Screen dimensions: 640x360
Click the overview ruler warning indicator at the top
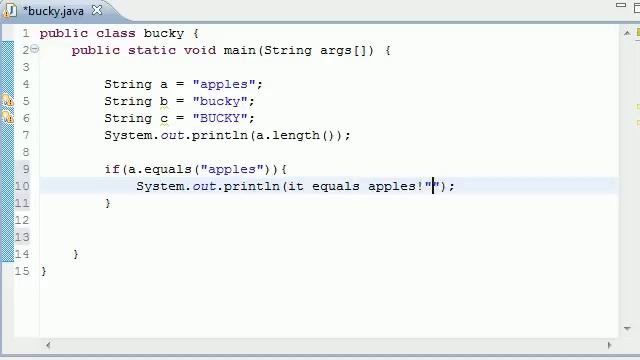pyautogui.click(x=638, y=33)
